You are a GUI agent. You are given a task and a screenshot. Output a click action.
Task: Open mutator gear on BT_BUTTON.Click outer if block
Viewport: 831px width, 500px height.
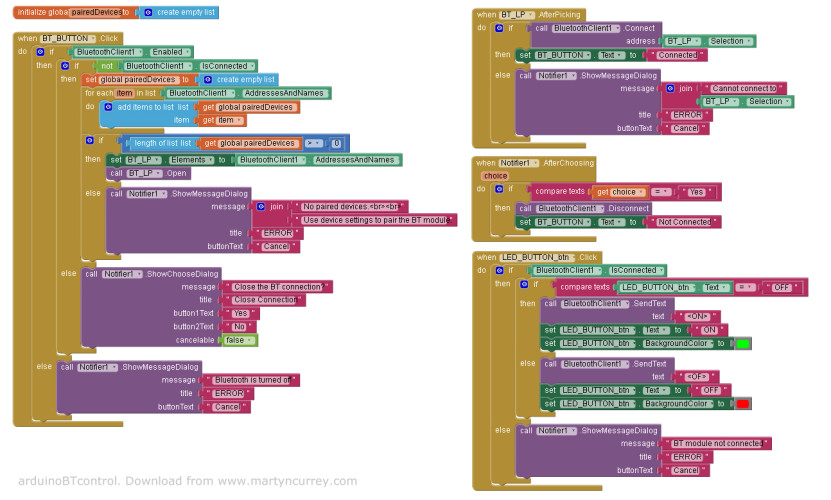39,51
